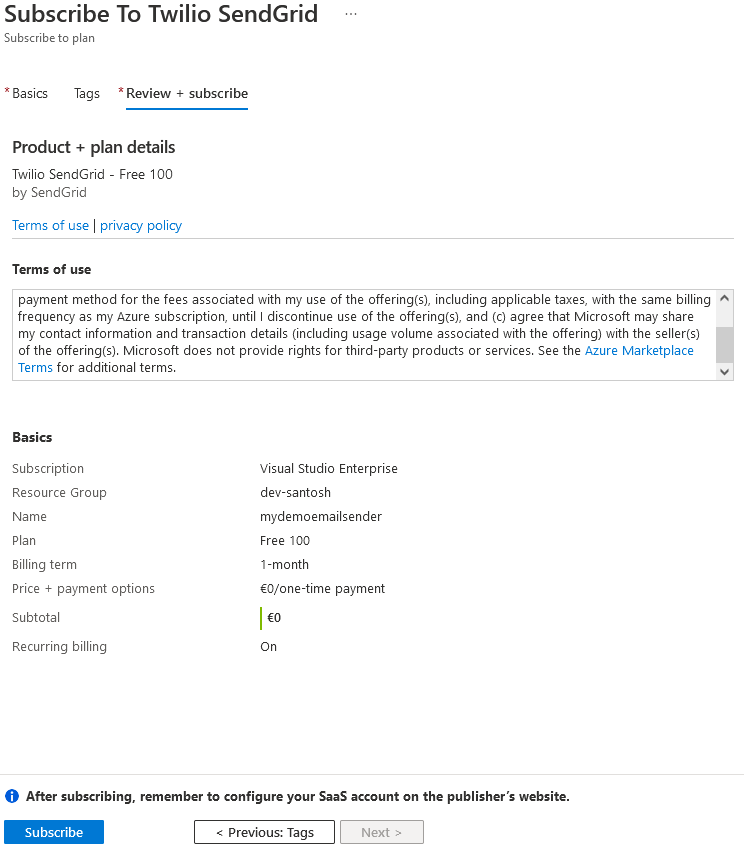The width and height of the screenshot is (744, 852).
Task: Click the Recurring billing On value
Action: point(268,646)
